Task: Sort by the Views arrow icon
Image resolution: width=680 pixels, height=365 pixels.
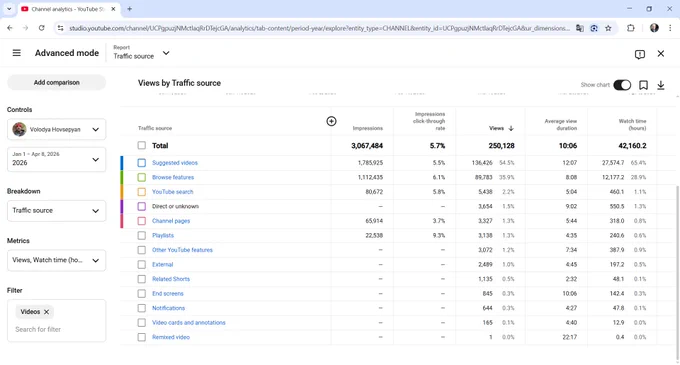Action: coord(511,128)
